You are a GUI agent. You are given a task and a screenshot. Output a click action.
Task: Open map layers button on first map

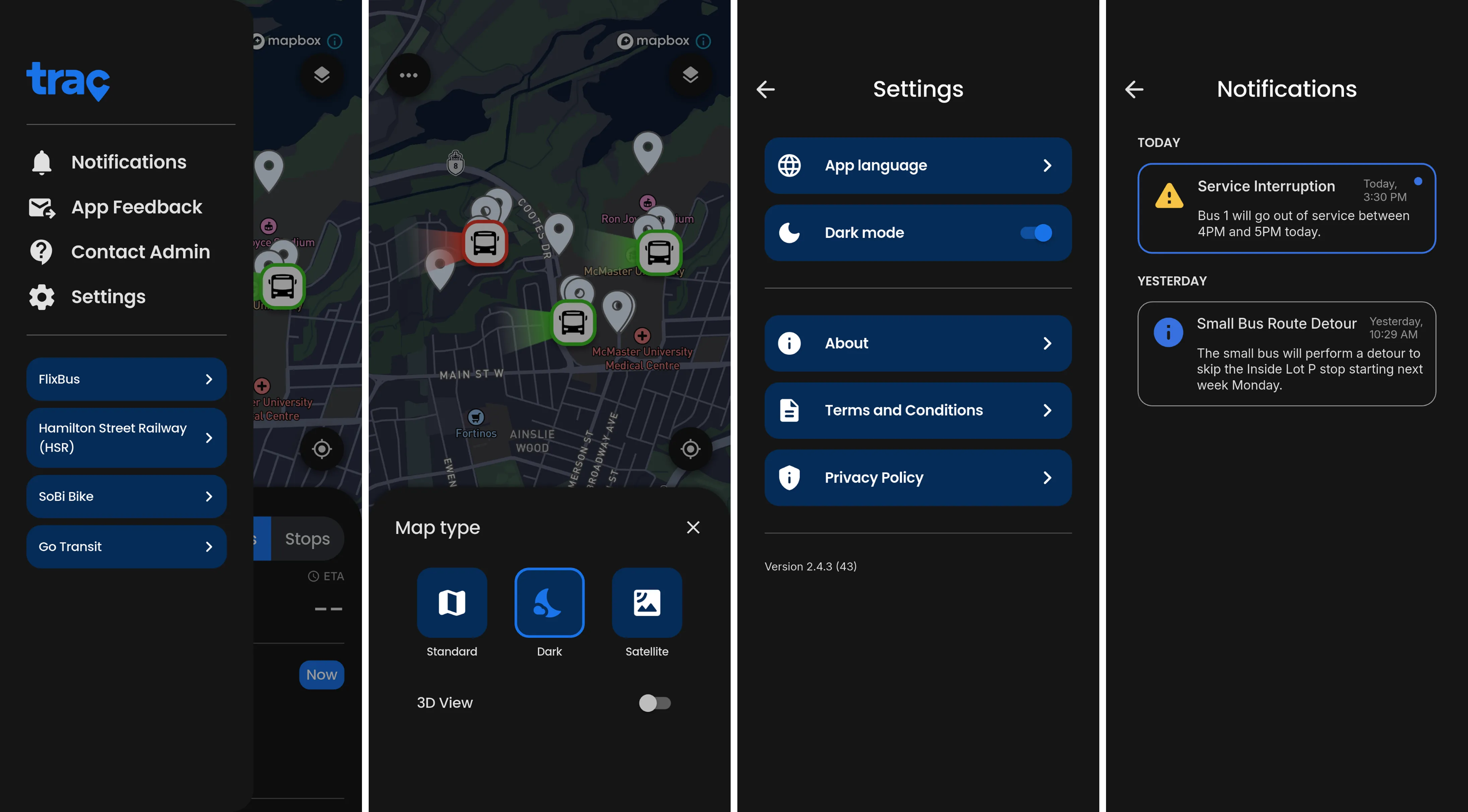tap(321, 75)
